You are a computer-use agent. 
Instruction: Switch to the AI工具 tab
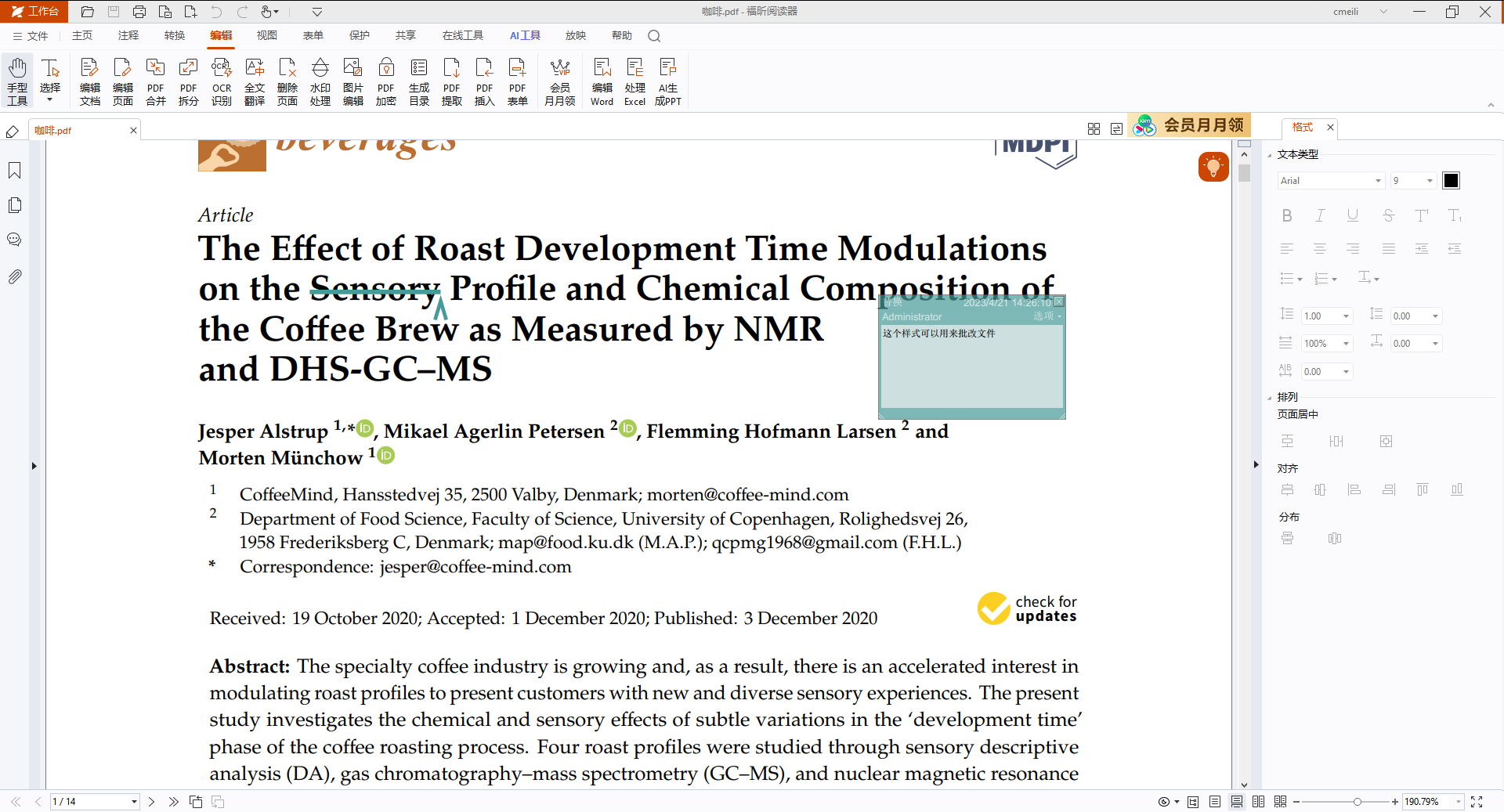click(x=525, y=36)
